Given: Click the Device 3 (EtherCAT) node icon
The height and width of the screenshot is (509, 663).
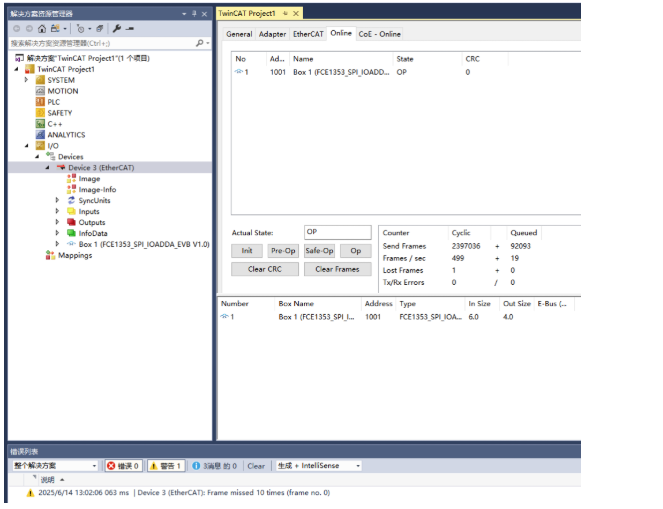Looking at the screenshot, I should click(x=61, y=167).
